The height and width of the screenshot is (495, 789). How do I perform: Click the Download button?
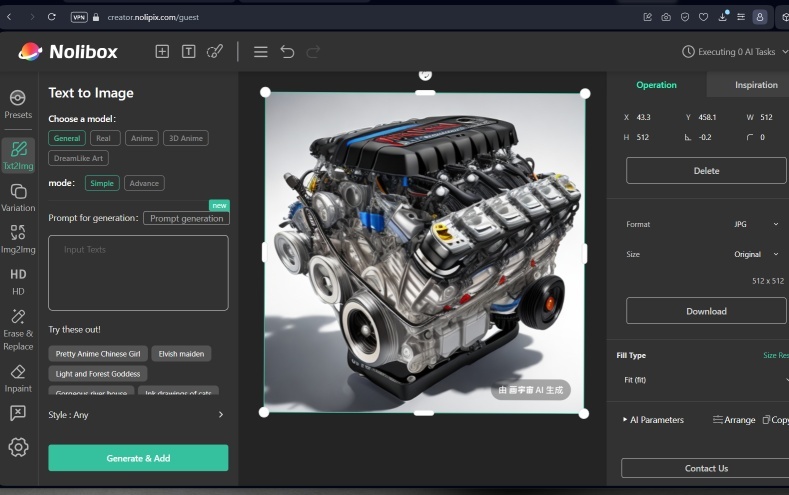pyautogui.click(x=706, y=311)
